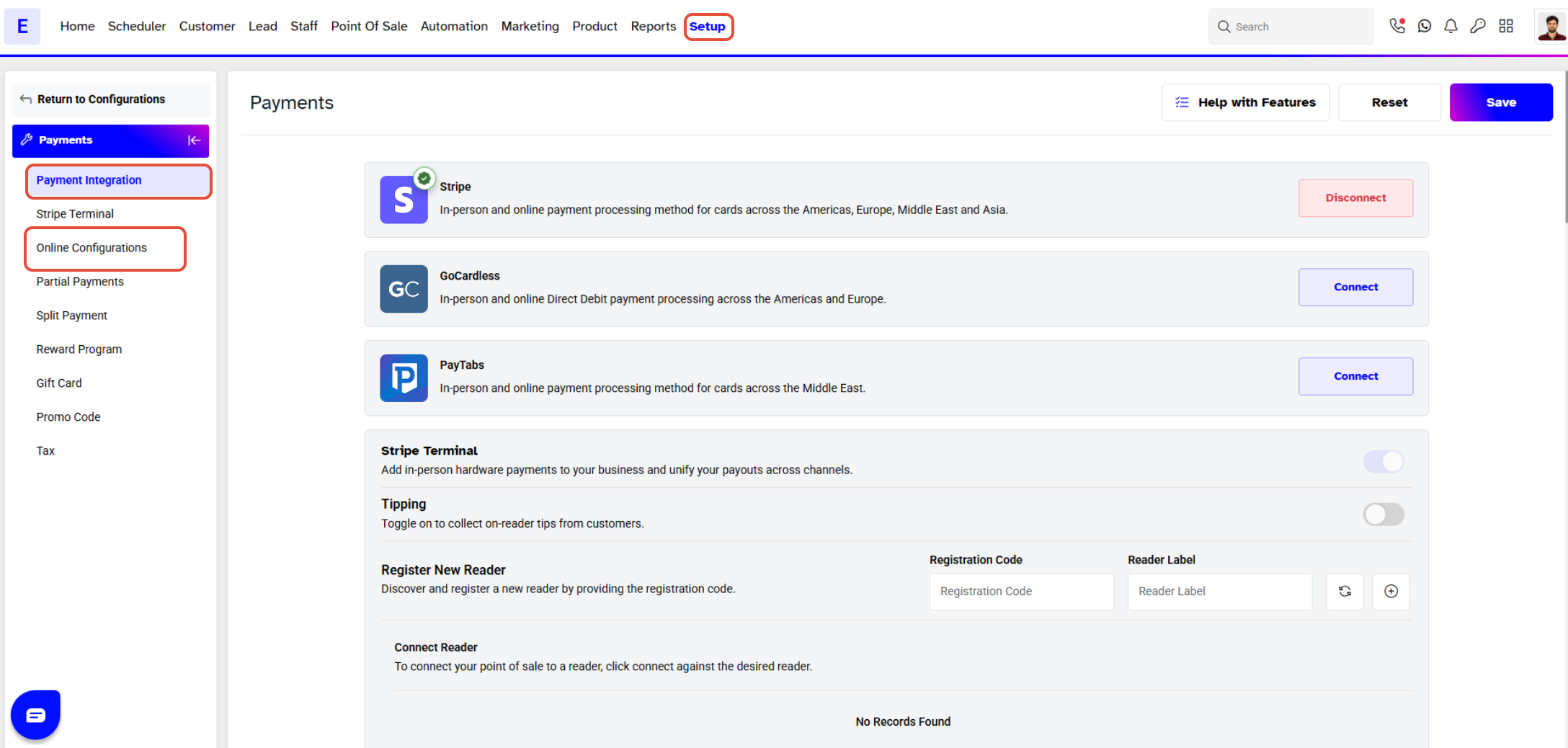Viewport: 1568px width, 748px height.
Task: Open the Lead menu
Action: [x=262, y=26]
